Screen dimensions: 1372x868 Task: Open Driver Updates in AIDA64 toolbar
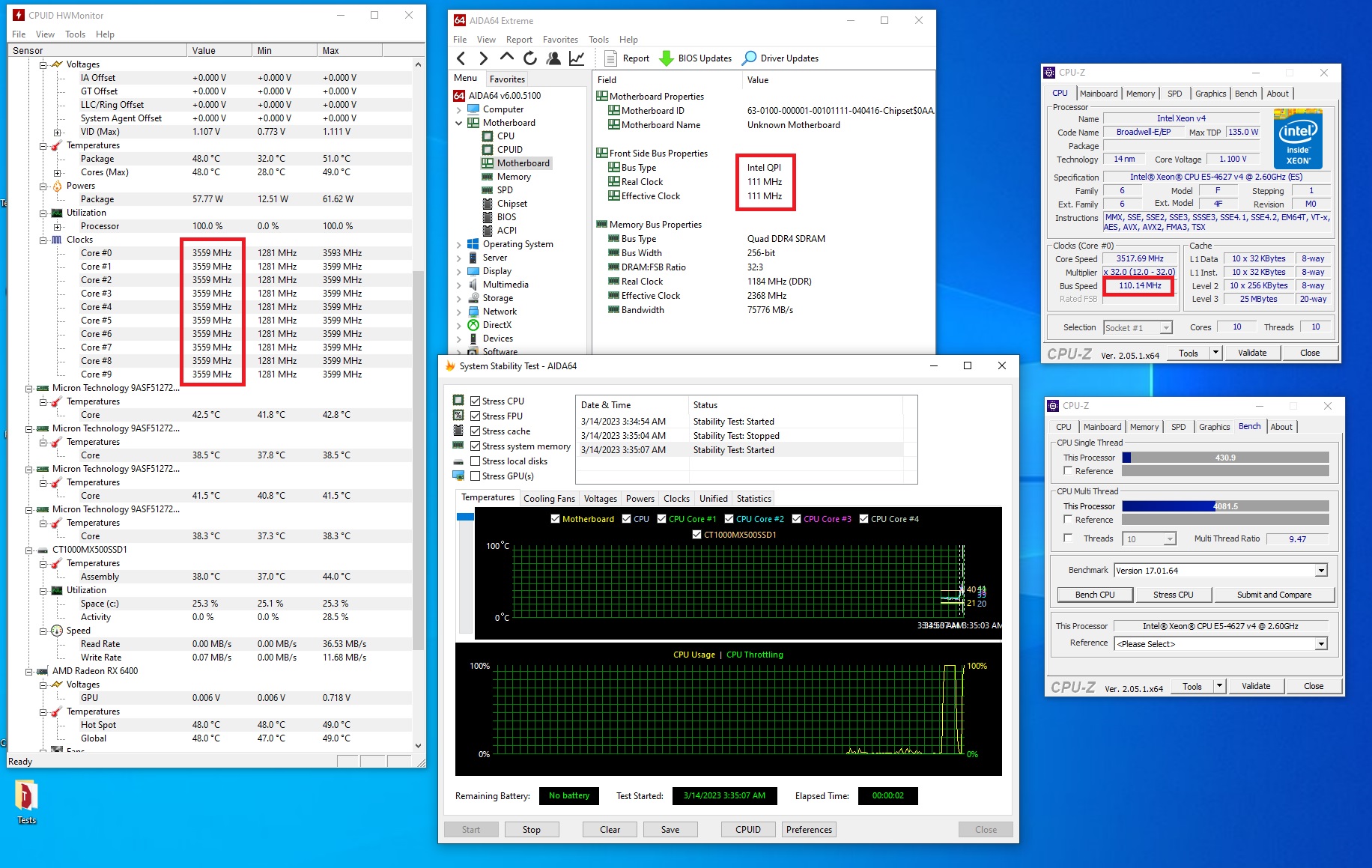coord(780,58)
